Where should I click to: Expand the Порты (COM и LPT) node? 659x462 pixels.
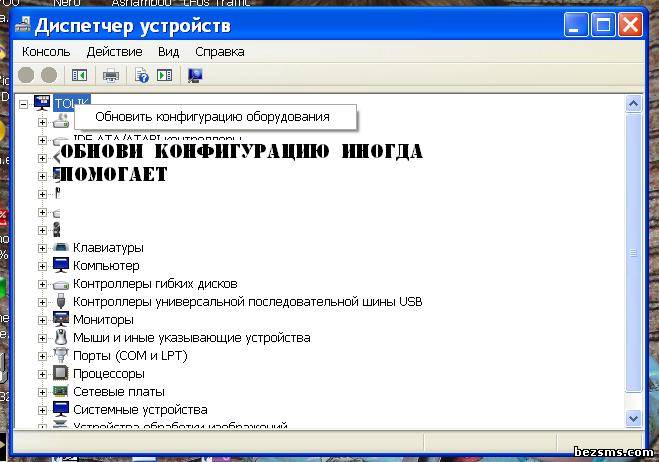(42, 355)
